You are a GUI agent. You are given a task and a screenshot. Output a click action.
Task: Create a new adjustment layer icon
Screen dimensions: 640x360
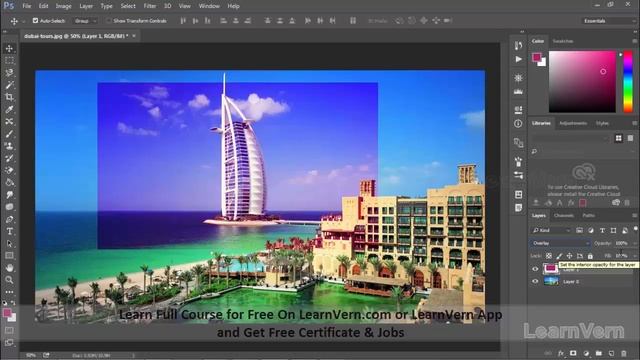[x=586, y=353]
